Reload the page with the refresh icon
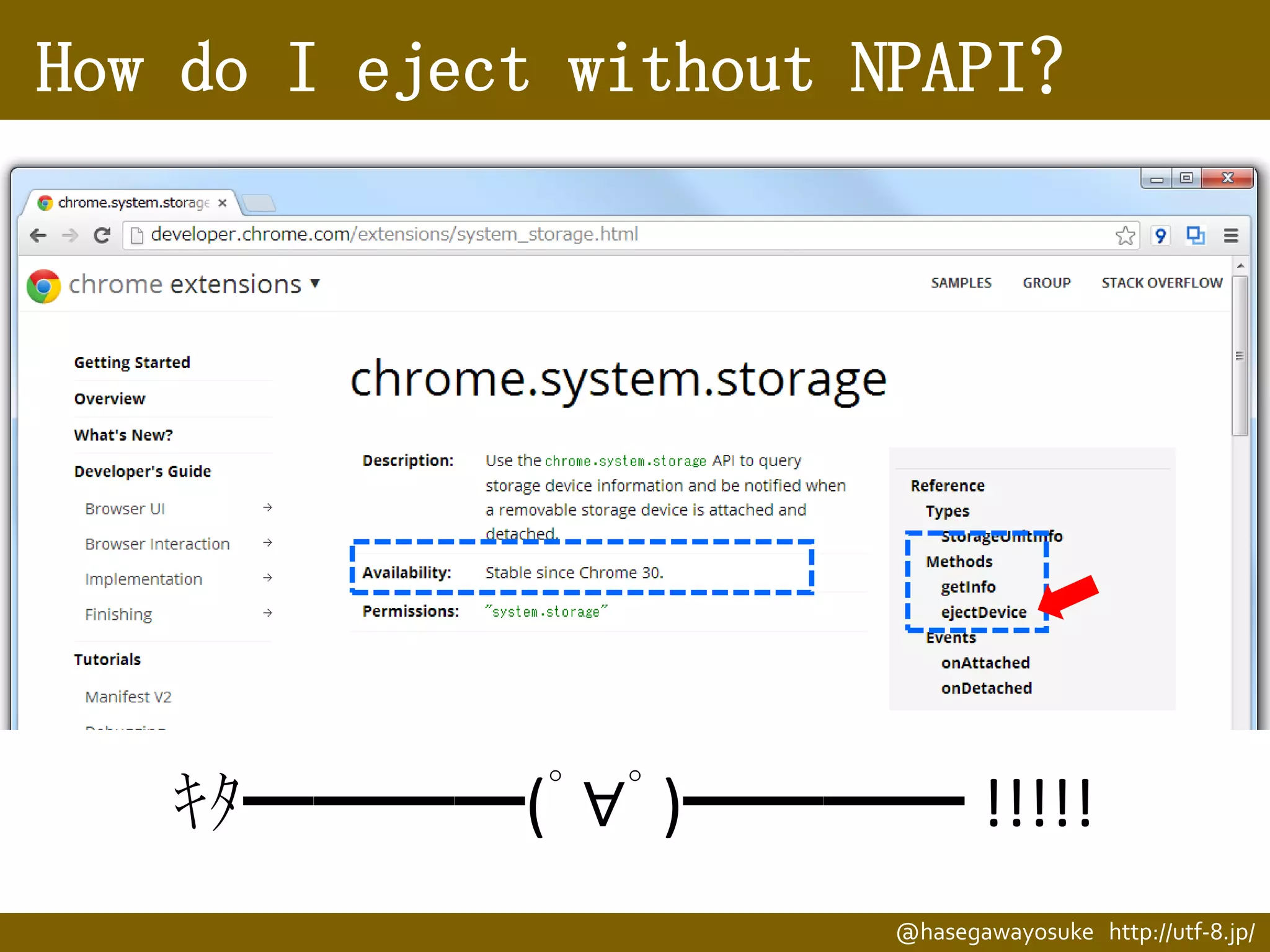 (x=102, y=235)
